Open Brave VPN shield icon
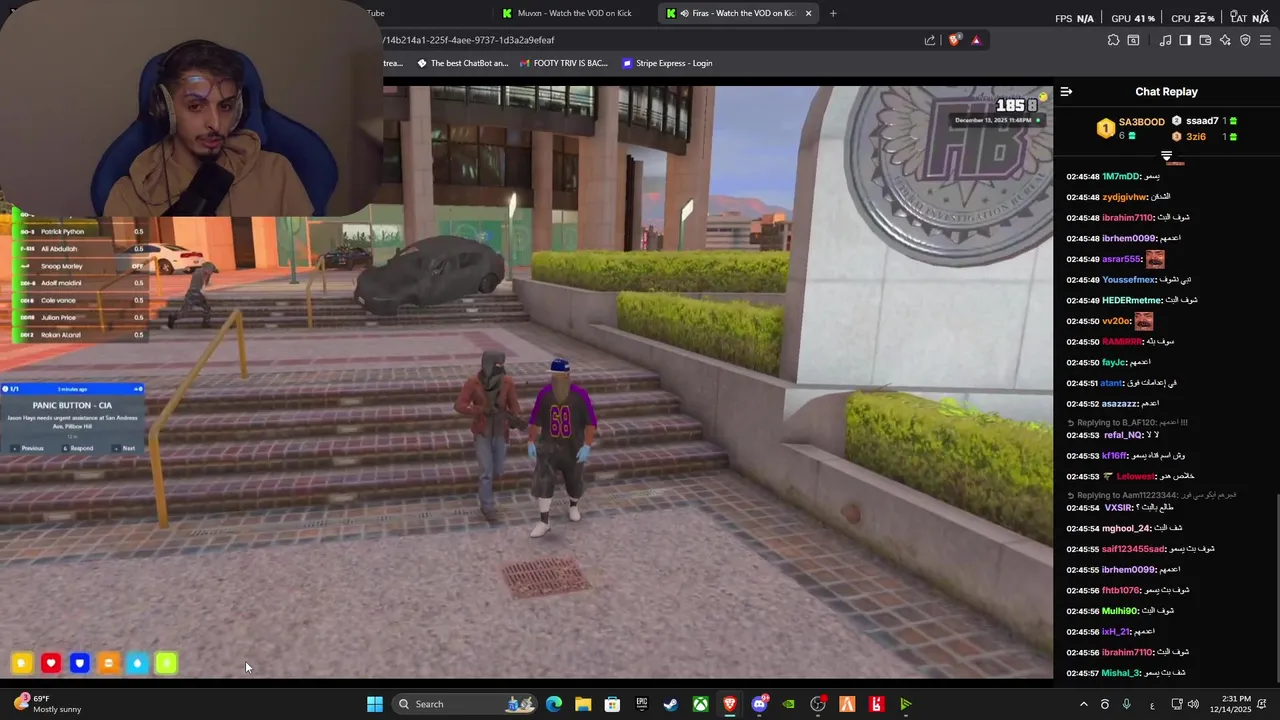1280x720 pixels. (x=1245, y=40)
